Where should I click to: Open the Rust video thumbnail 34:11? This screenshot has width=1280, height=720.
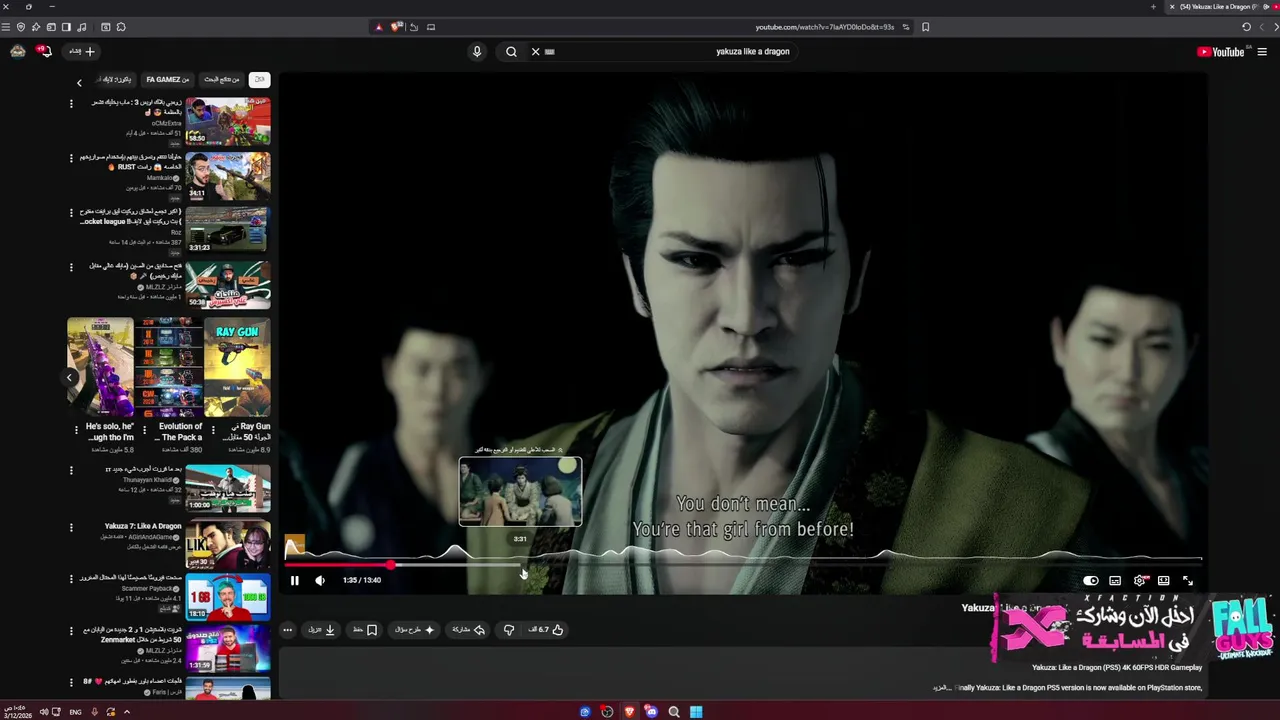click(x=228, y=176)
